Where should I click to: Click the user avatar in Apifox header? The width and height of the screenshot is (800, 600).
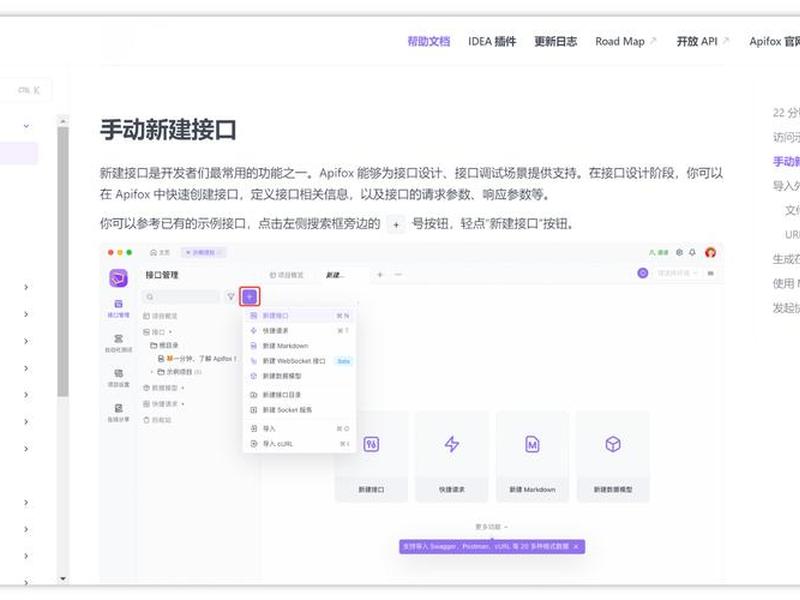(710, 253)
